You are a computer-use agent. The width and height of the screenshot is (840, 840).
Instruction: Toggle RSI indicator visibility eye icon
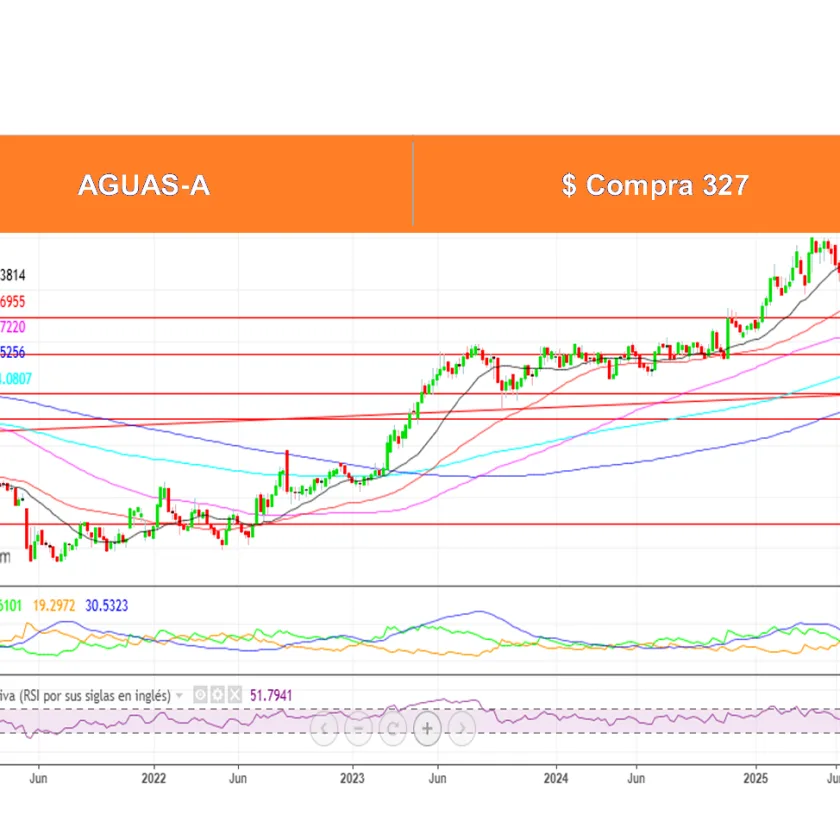200,695
